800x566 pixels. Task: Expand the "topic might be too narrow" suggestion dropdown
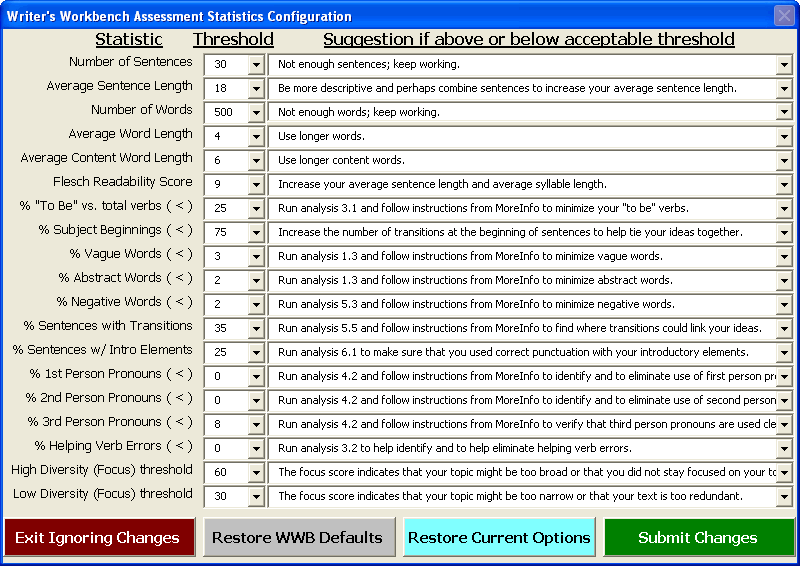coord(784,496)
